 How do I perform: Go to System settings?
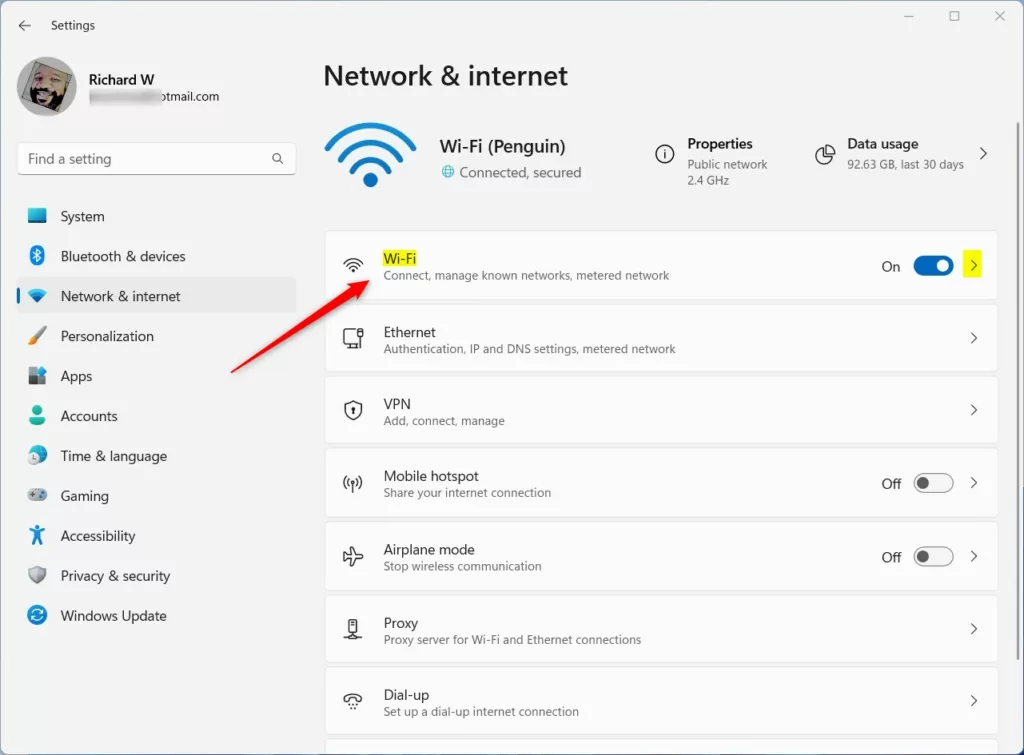(157, 216)
